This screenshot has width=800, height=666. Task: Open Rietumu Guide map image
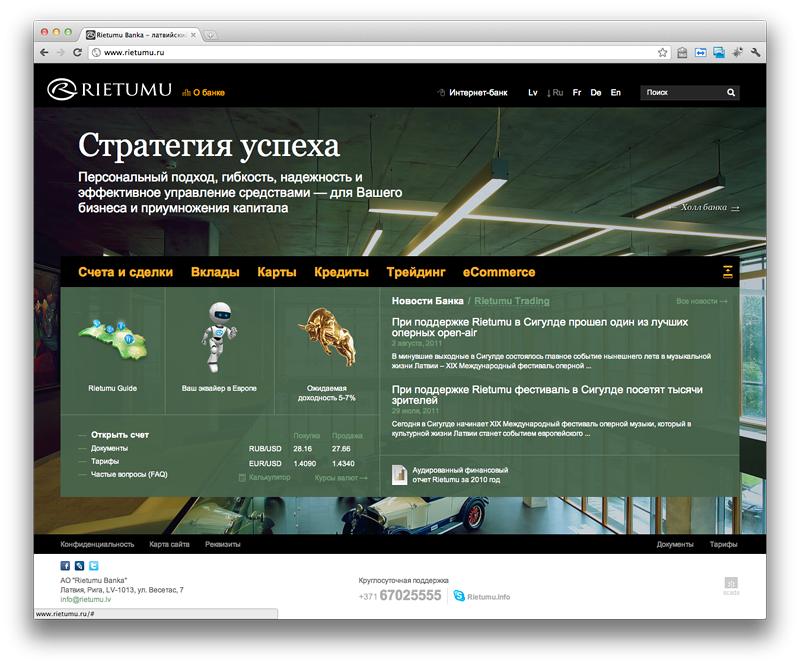113,339
